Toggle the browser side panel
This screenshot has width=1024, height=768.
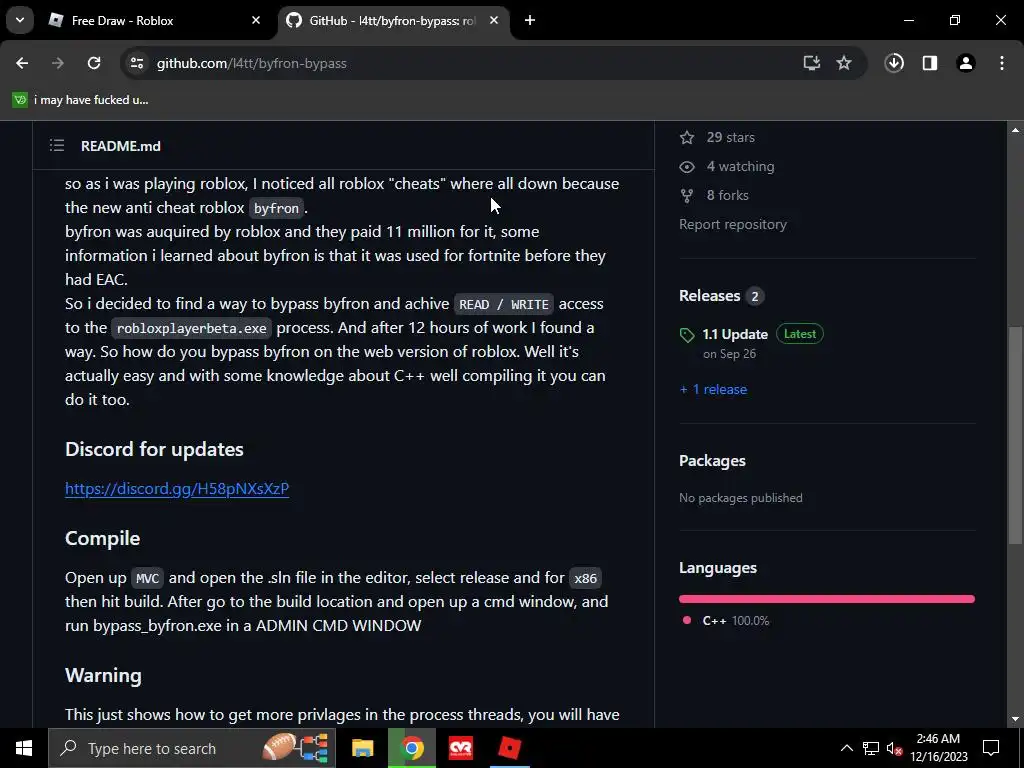click(930, 63)
